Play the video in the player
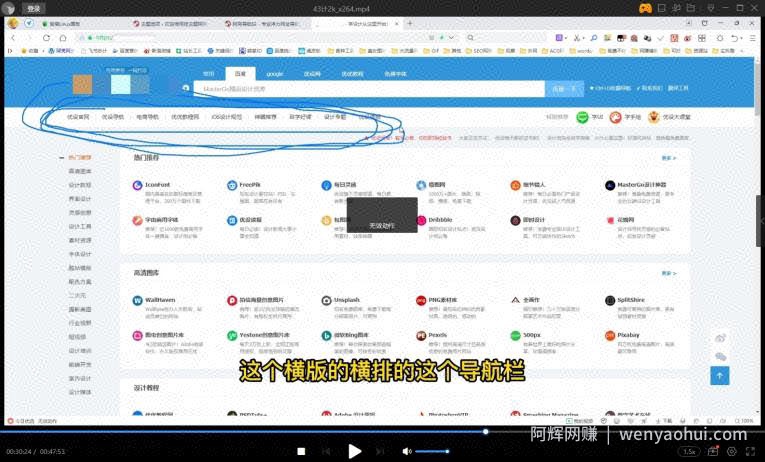The width and height of the screenshot is (765, 462). [x=354, y=451]
